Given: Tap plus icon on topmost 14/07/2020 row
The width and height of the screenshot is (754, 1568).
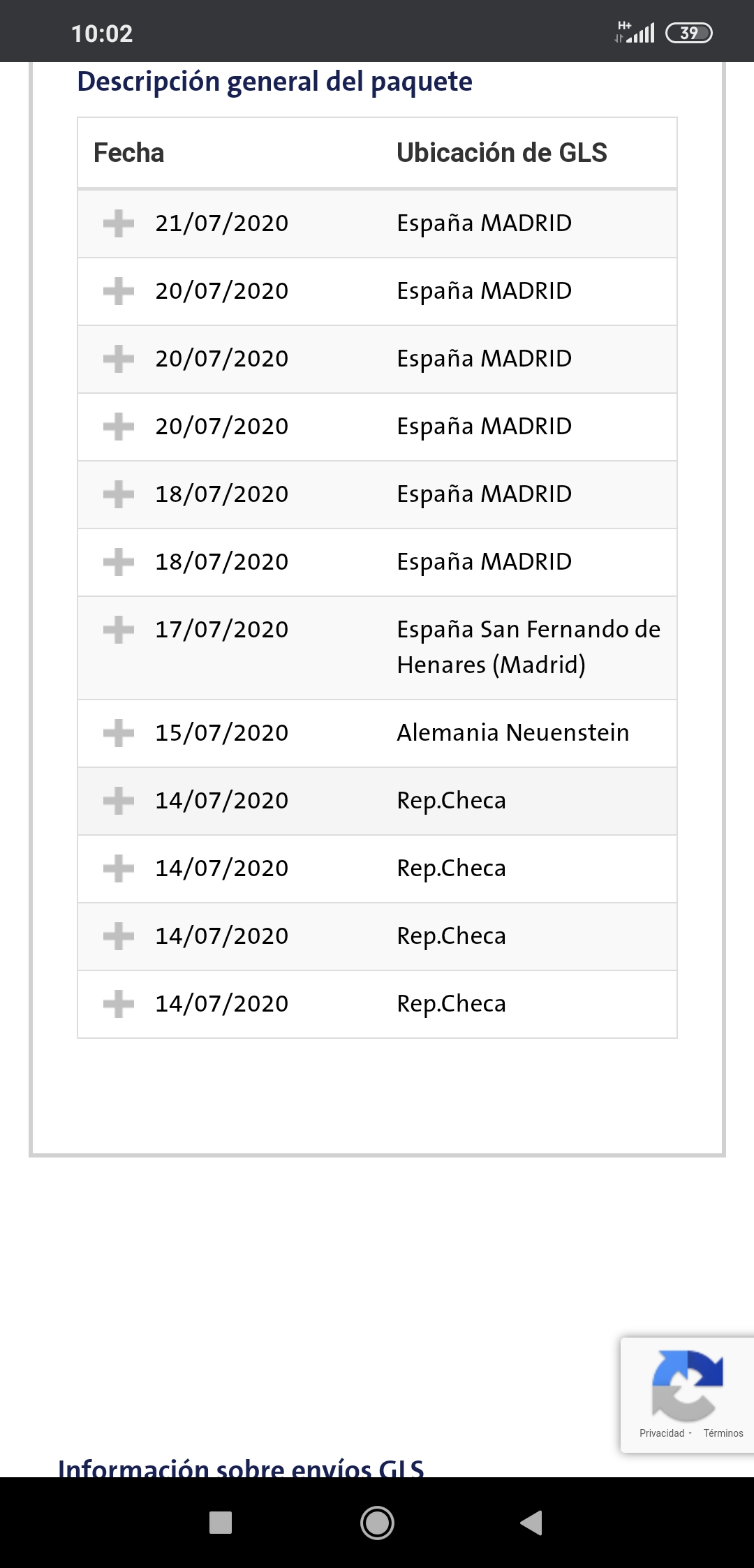Looking at the screenshot, I should 119,801.
